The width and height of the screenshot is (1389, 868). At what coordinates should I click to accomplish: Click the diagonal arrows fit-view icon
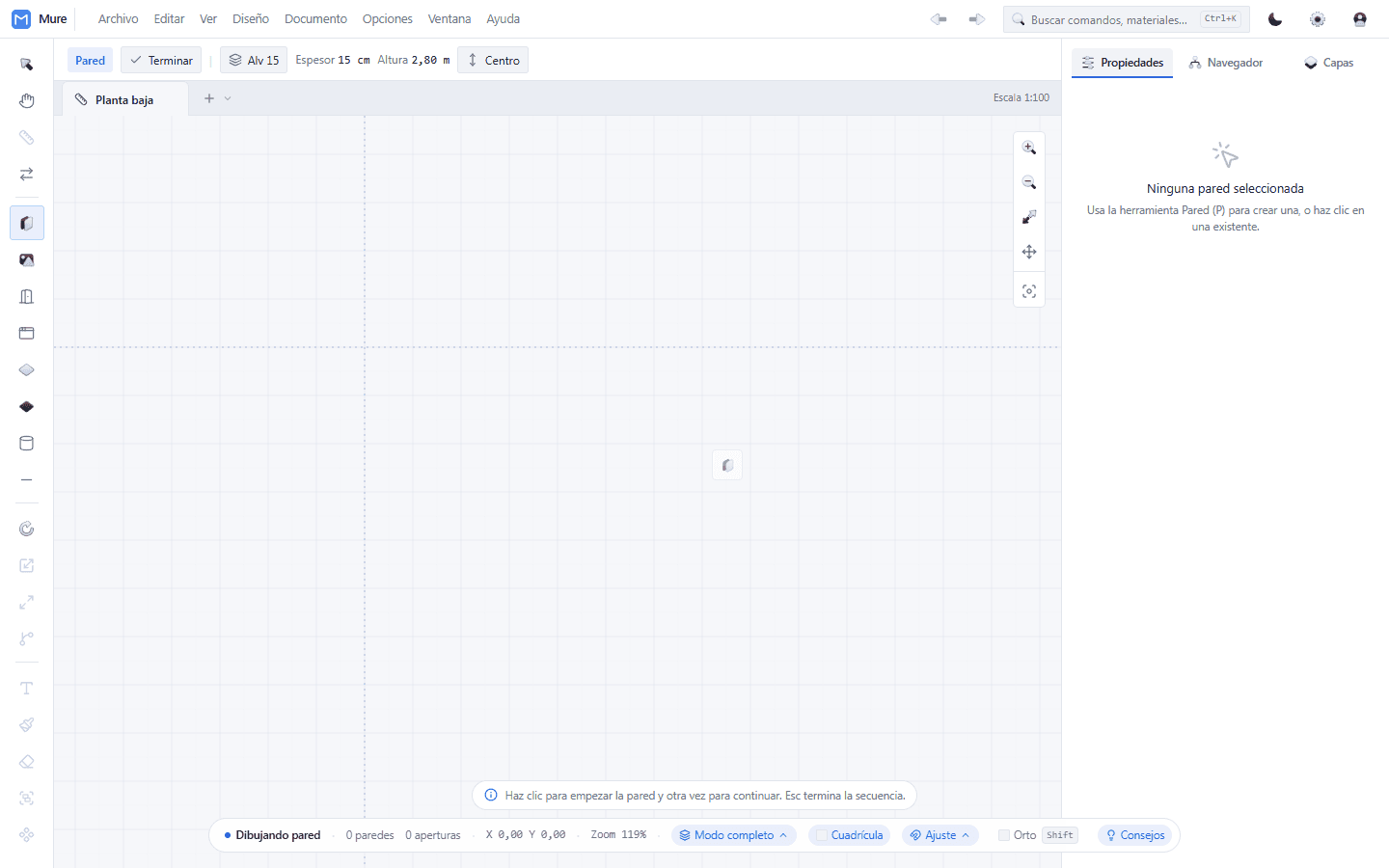(x=1029, y=217)
